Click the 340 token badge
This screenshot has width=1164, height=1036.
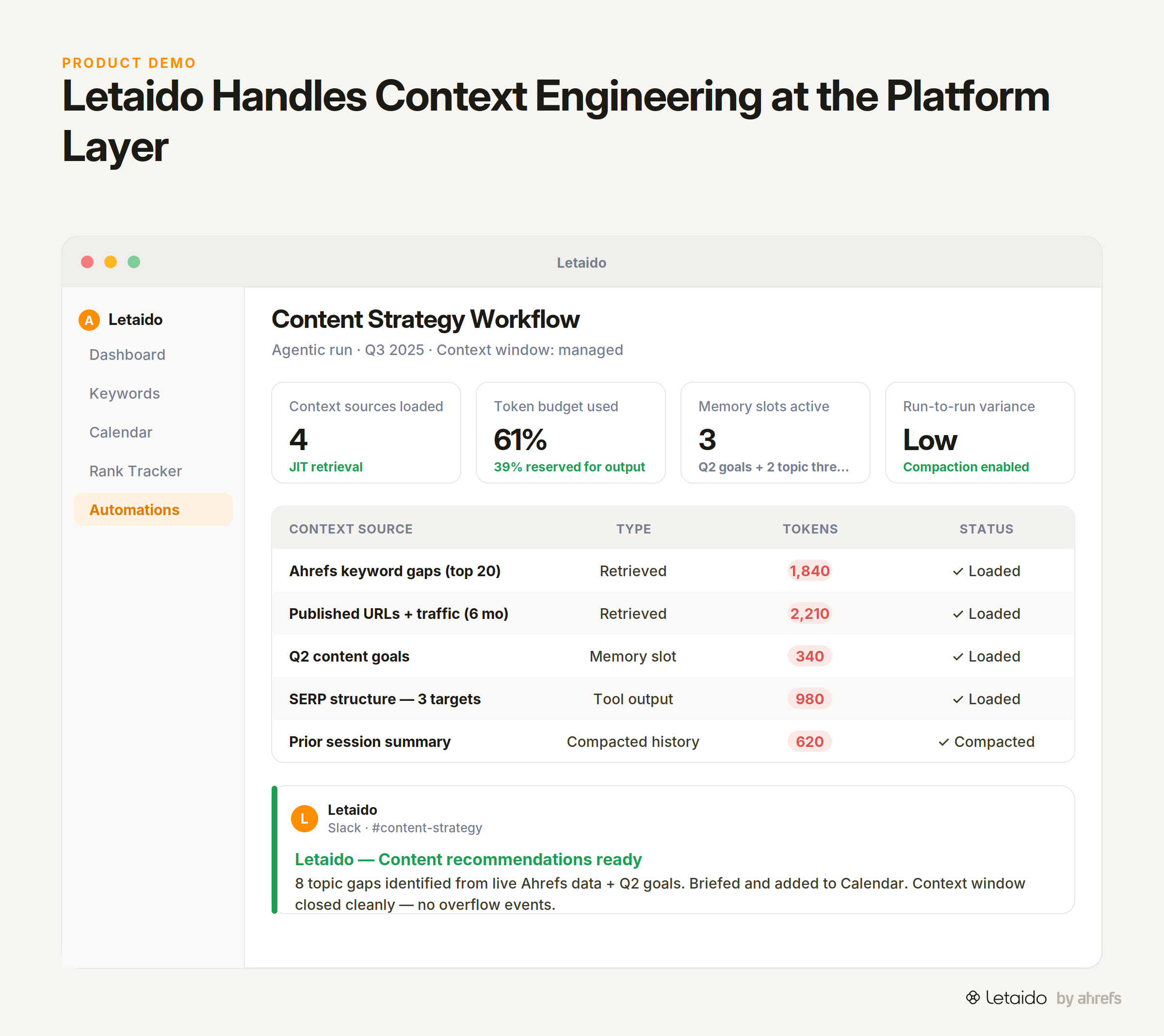click(810, 656)
